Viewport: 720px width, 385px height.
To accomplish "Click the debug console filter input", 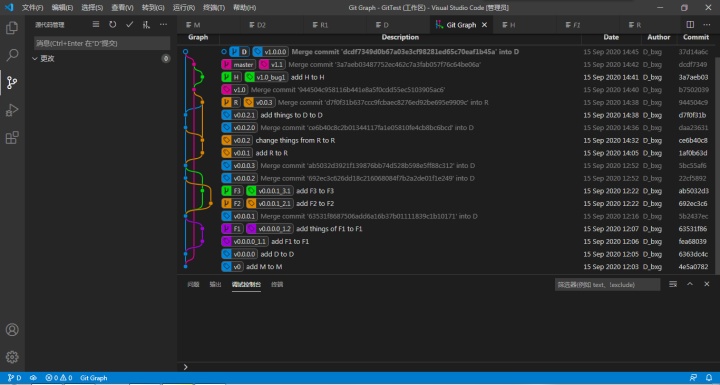I will point(607,284).
